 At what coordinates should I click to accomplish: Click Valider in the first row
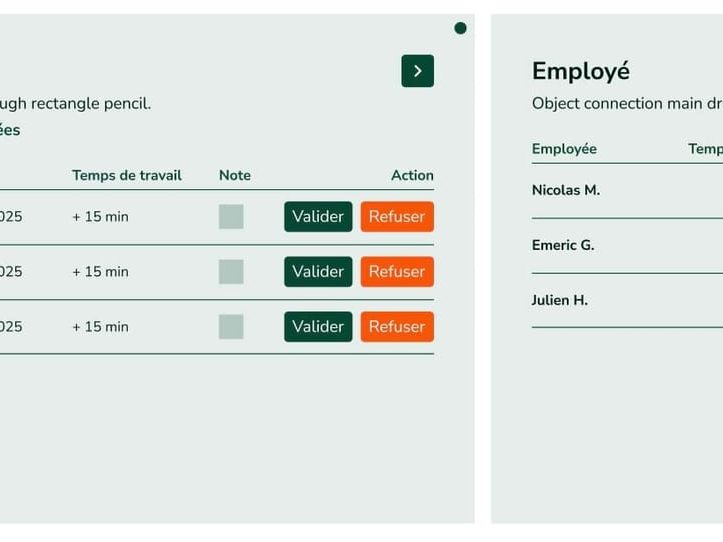[318, 217]
